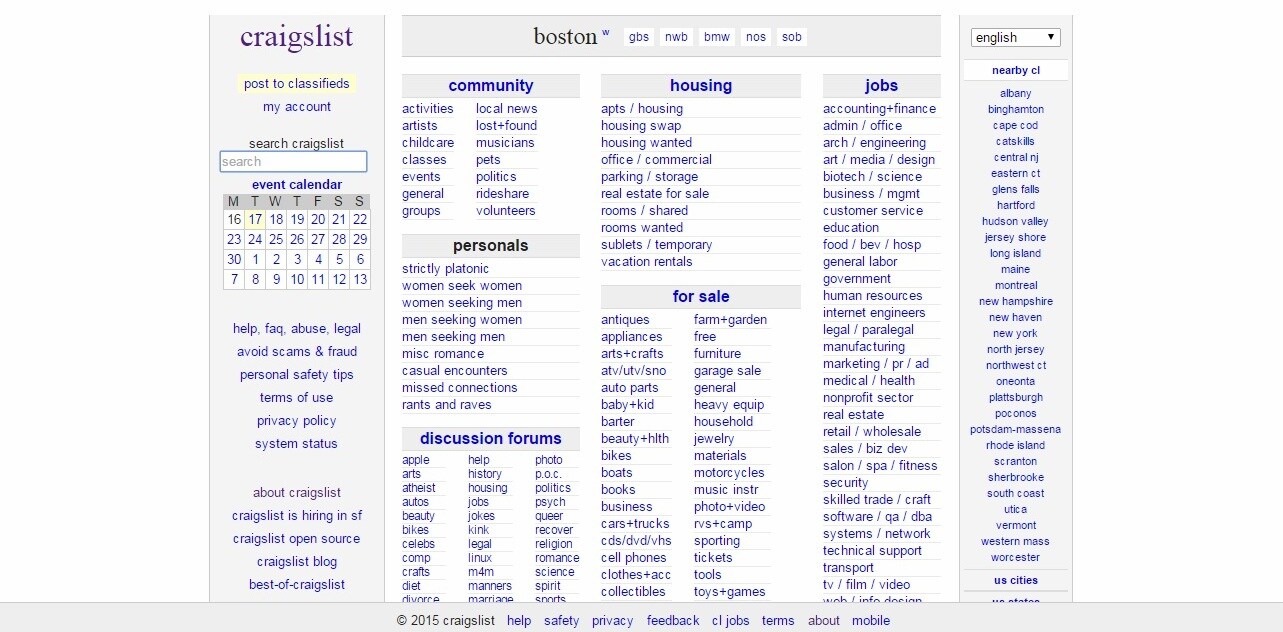
Task: View garage sale listings
Action: [x=728, y=371]
